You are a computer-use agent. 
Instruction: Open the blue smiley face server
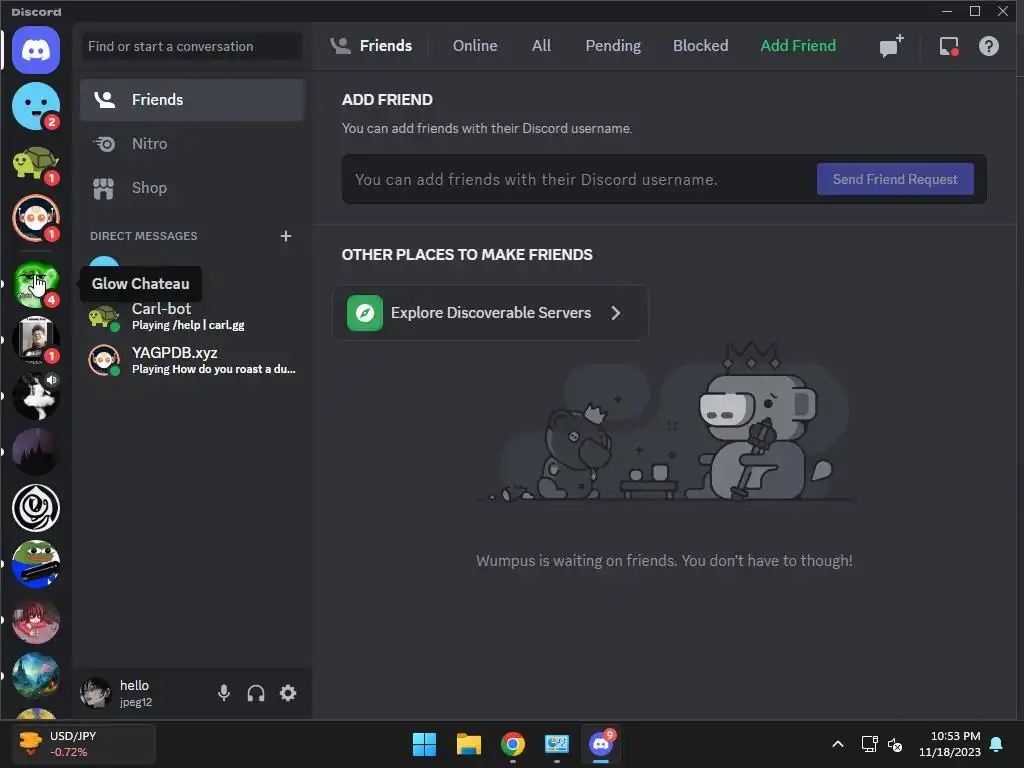[36, 106]
